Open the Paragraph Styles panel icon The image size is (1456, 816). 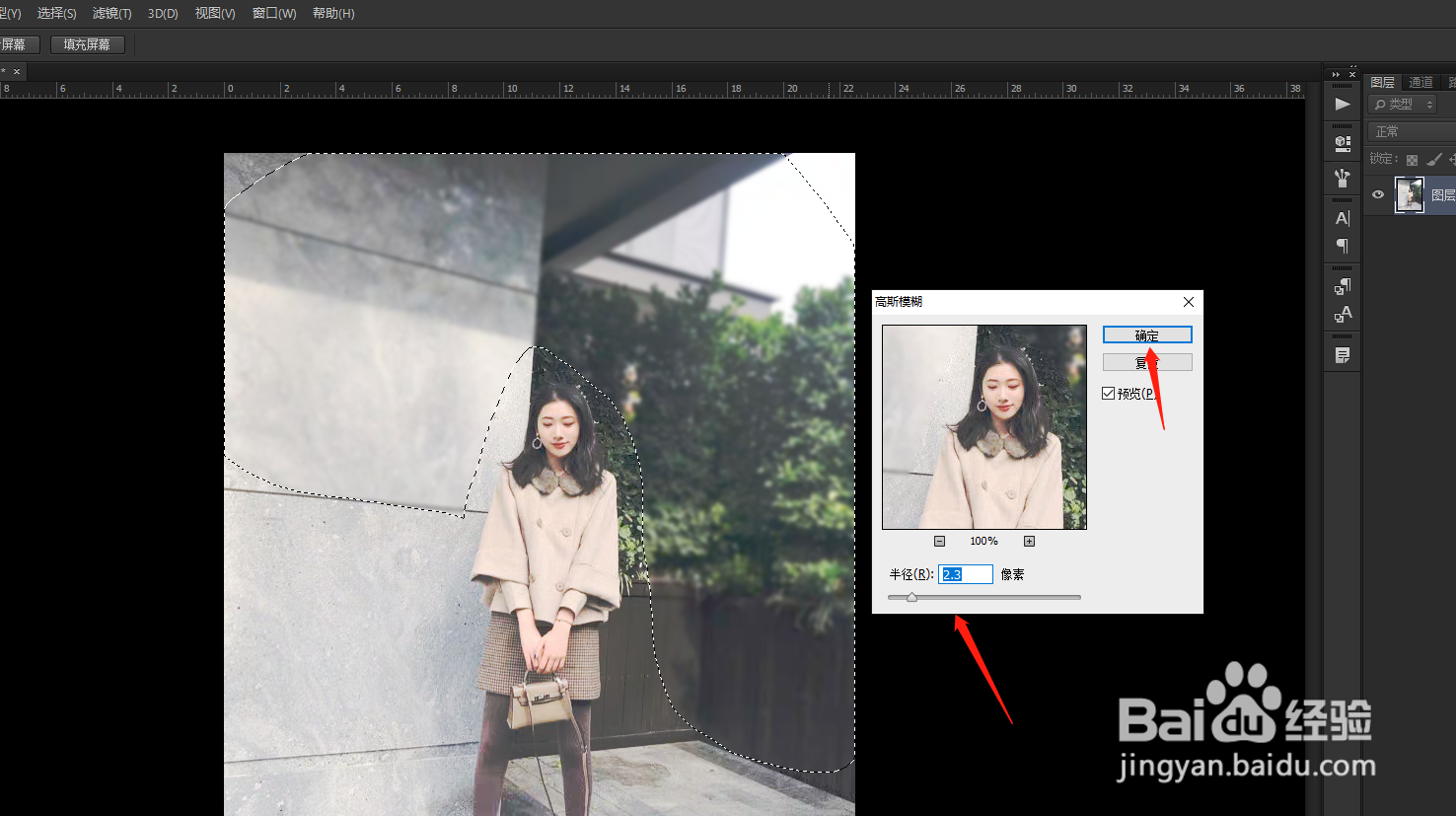click(1343, 287)
